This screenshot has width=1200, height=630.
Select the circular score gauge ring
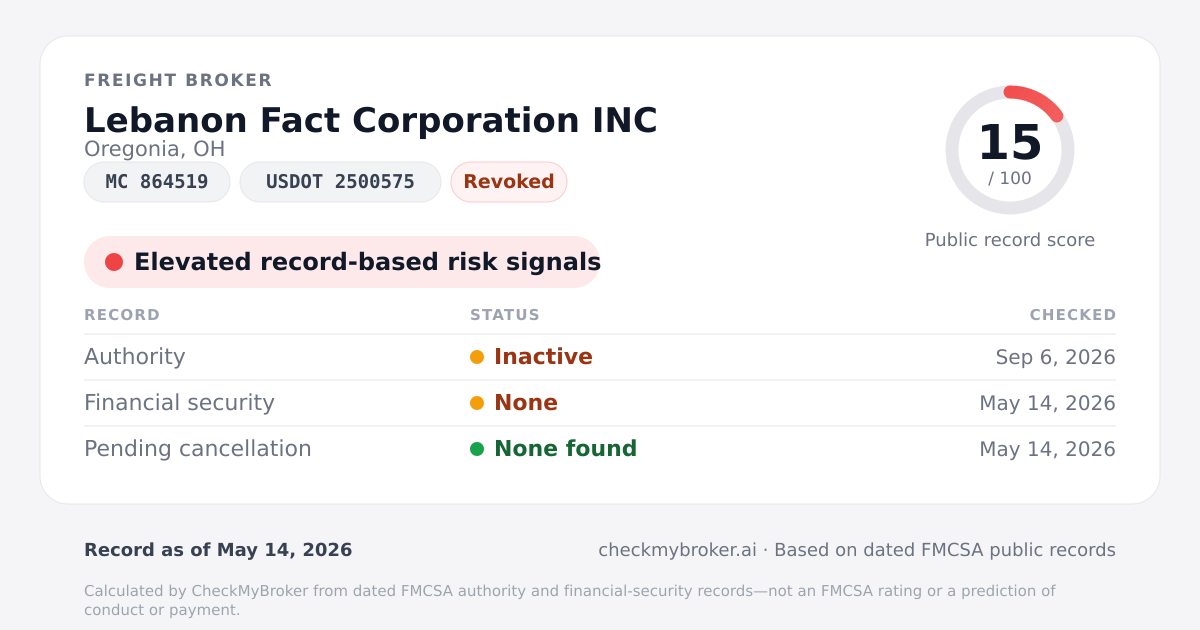click(x=1010, y=150)
